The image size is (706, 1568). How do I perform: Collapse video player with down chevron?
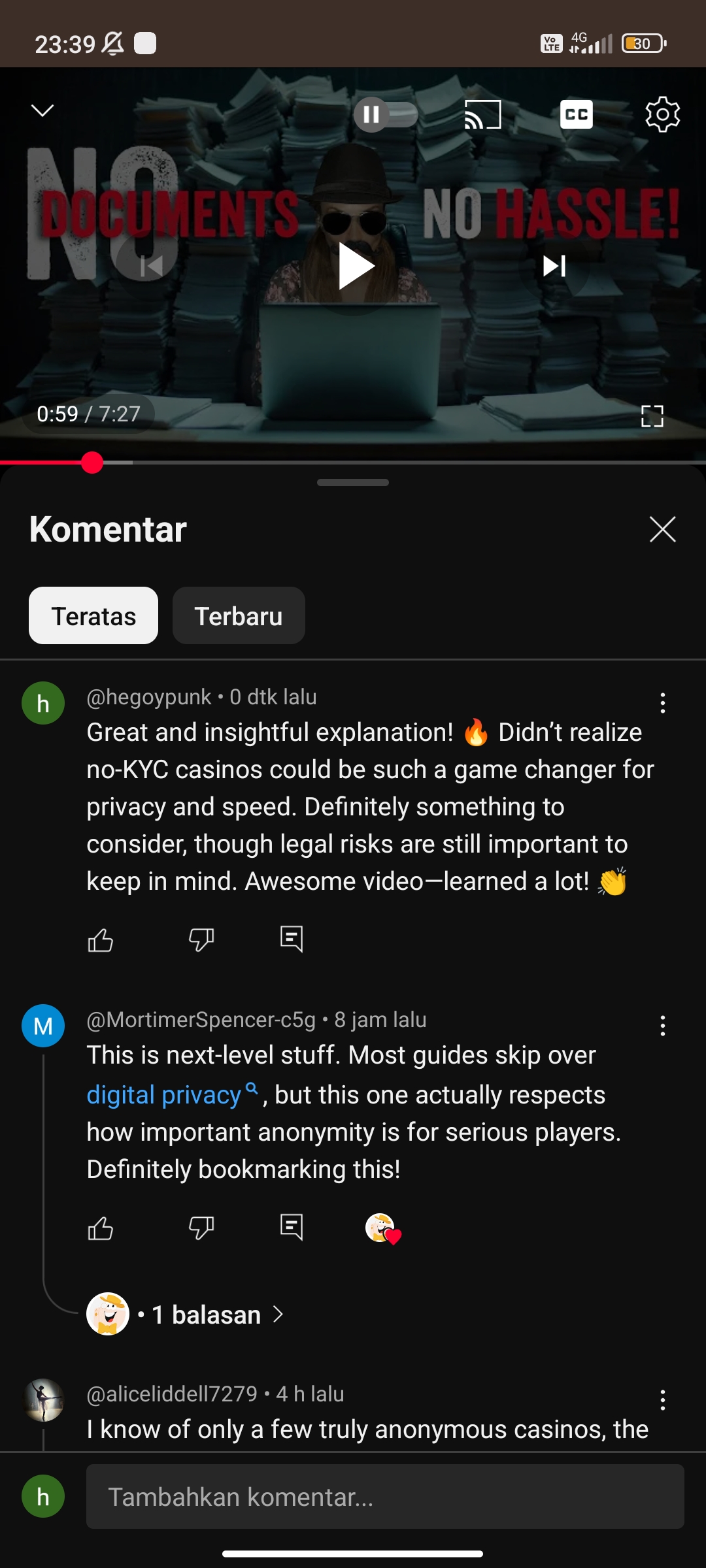[x=42, y=110]
